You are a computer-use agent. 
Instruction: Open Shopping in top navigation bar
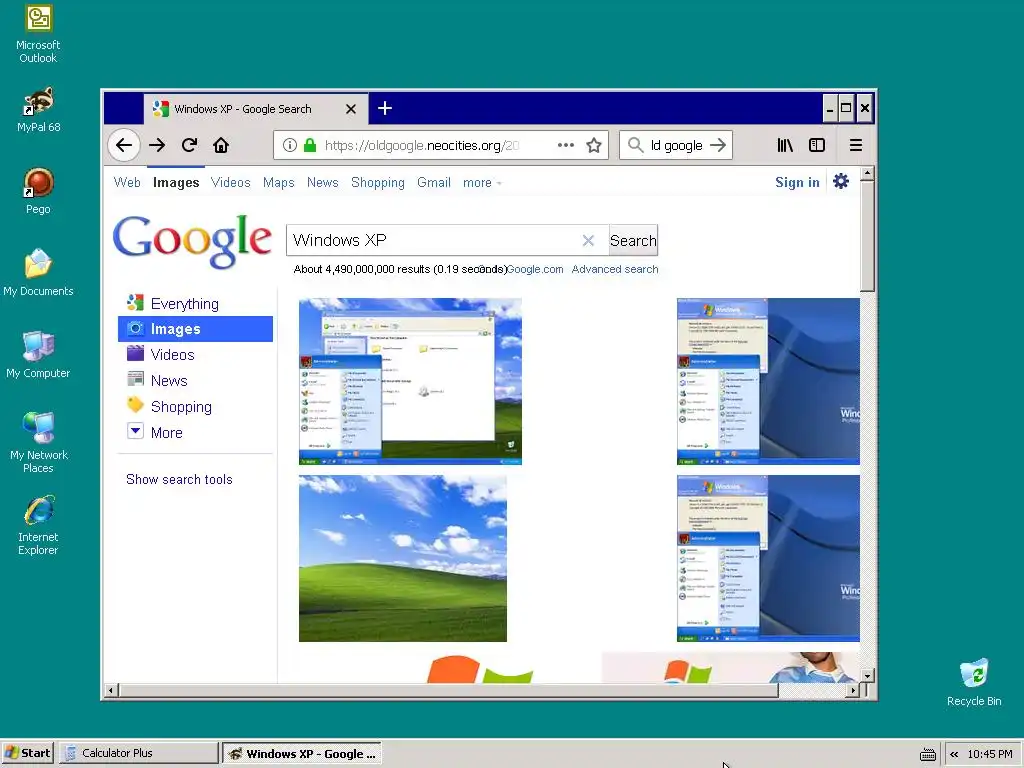[x=377, y=183]
